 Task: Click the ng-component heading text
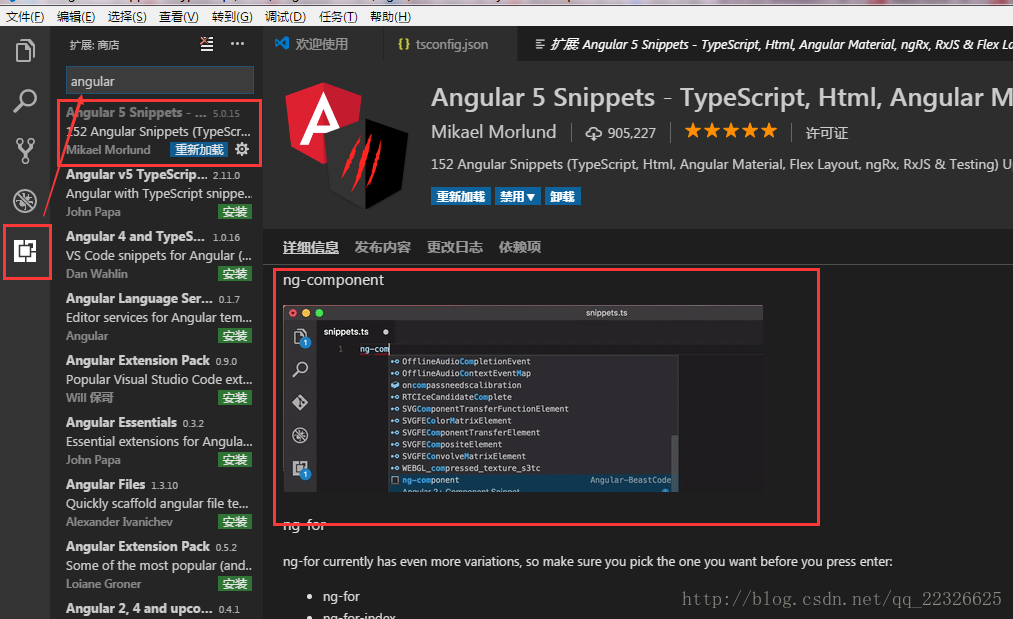pyautogui.click(x=333, y=280)
